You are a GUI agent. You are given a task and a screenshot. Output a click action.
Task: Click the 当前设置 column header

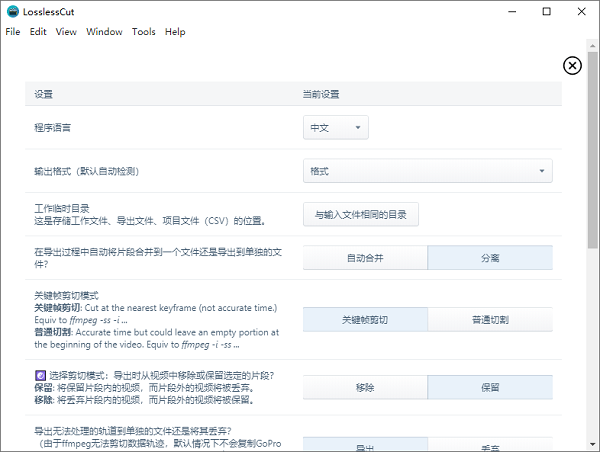tap(321, 94)
